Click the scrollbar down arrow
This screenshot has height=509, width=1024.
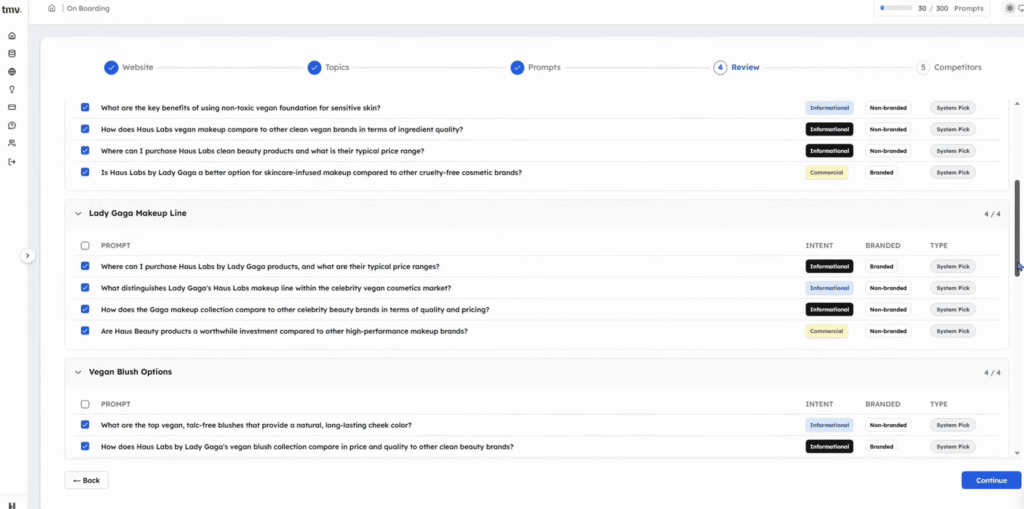click(1017, 452)
